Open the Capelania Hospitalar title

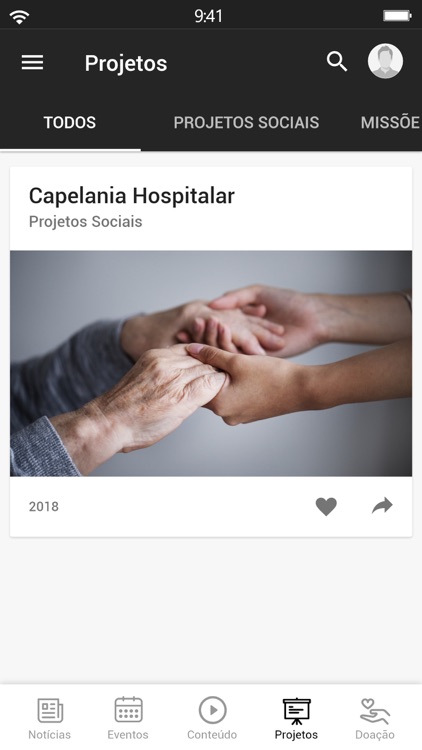pos(132,196)
